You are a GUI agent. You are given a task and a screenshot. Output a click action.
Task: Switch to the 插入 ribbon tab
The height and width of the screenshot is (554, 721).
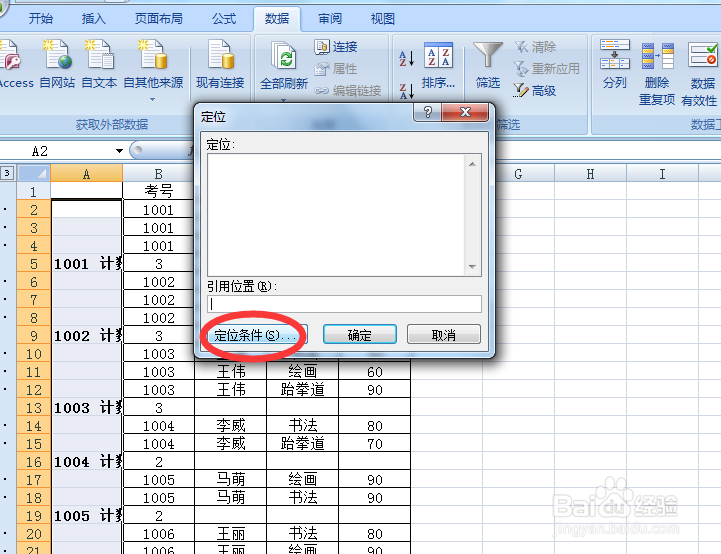93,19
